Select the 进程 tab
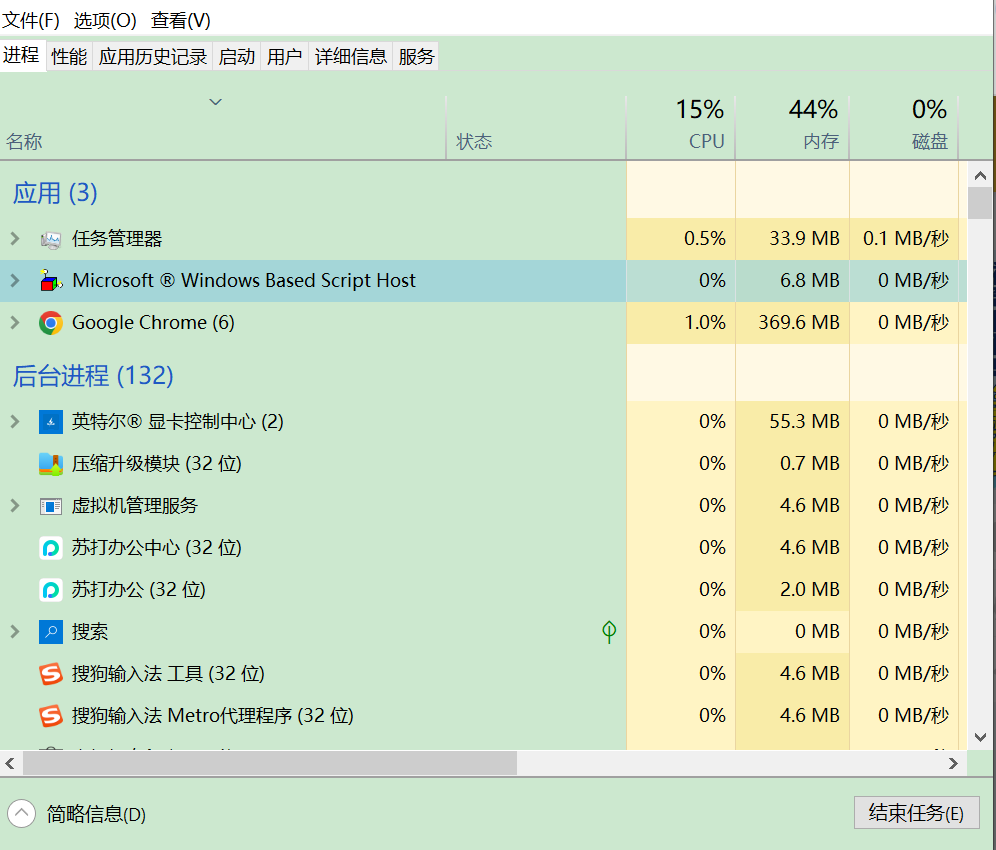 (22, 55)
